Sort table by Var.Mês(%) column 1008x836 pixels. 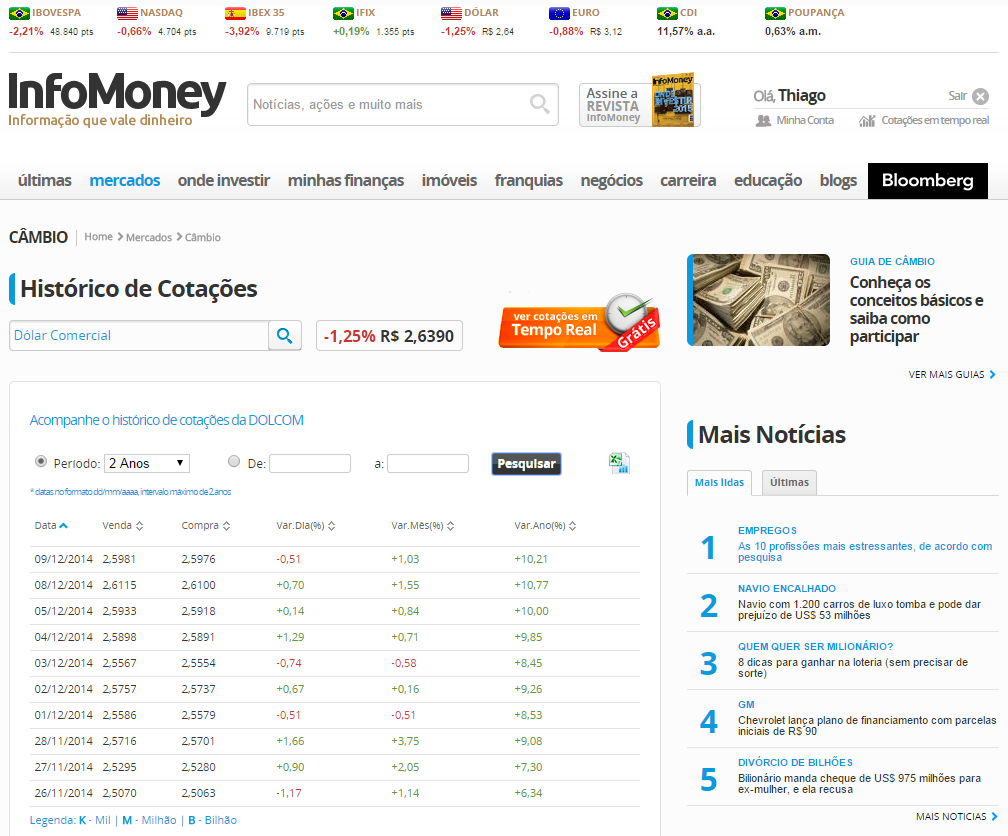coord(422,525)
